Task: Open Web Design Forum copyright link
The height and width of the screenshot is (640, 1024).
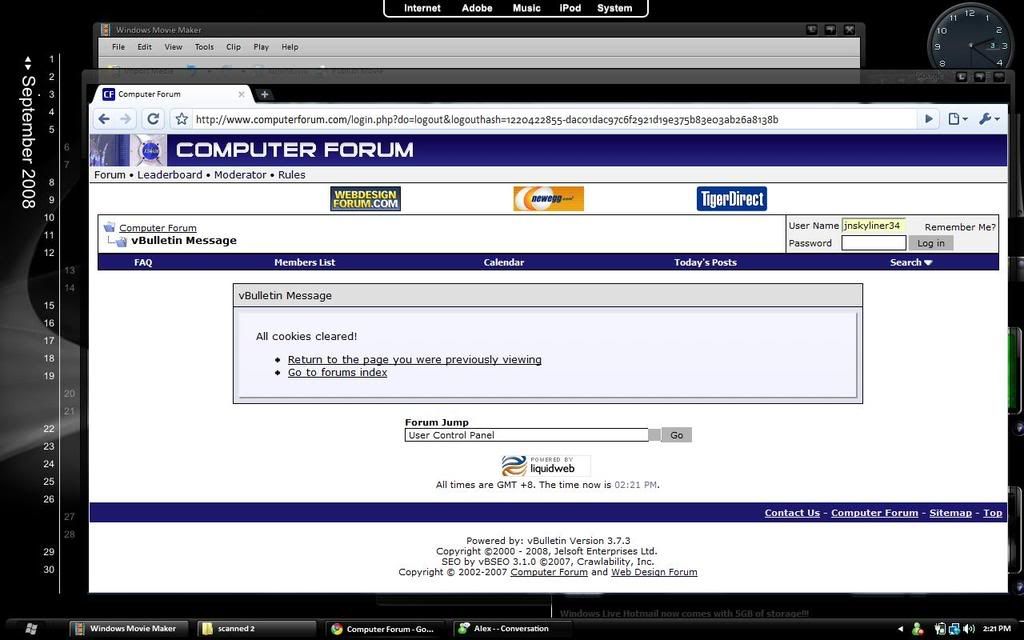Action: (x=654, y=572)
